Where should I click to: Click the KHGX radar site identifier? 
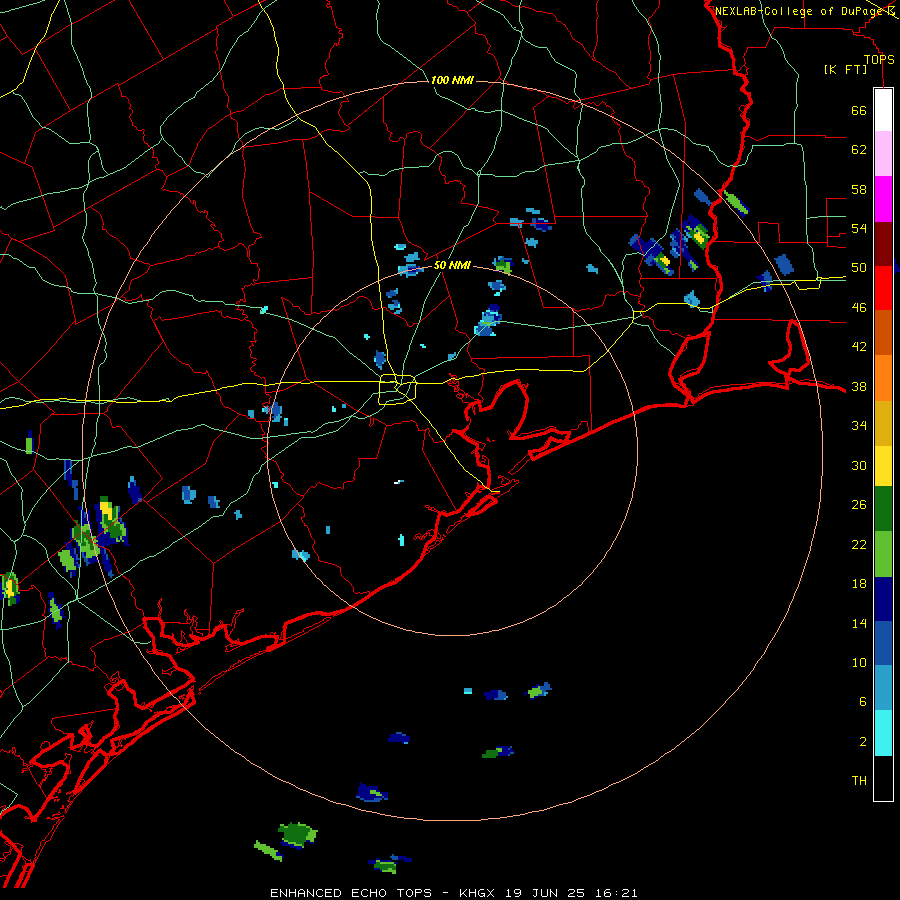point(478,893)
